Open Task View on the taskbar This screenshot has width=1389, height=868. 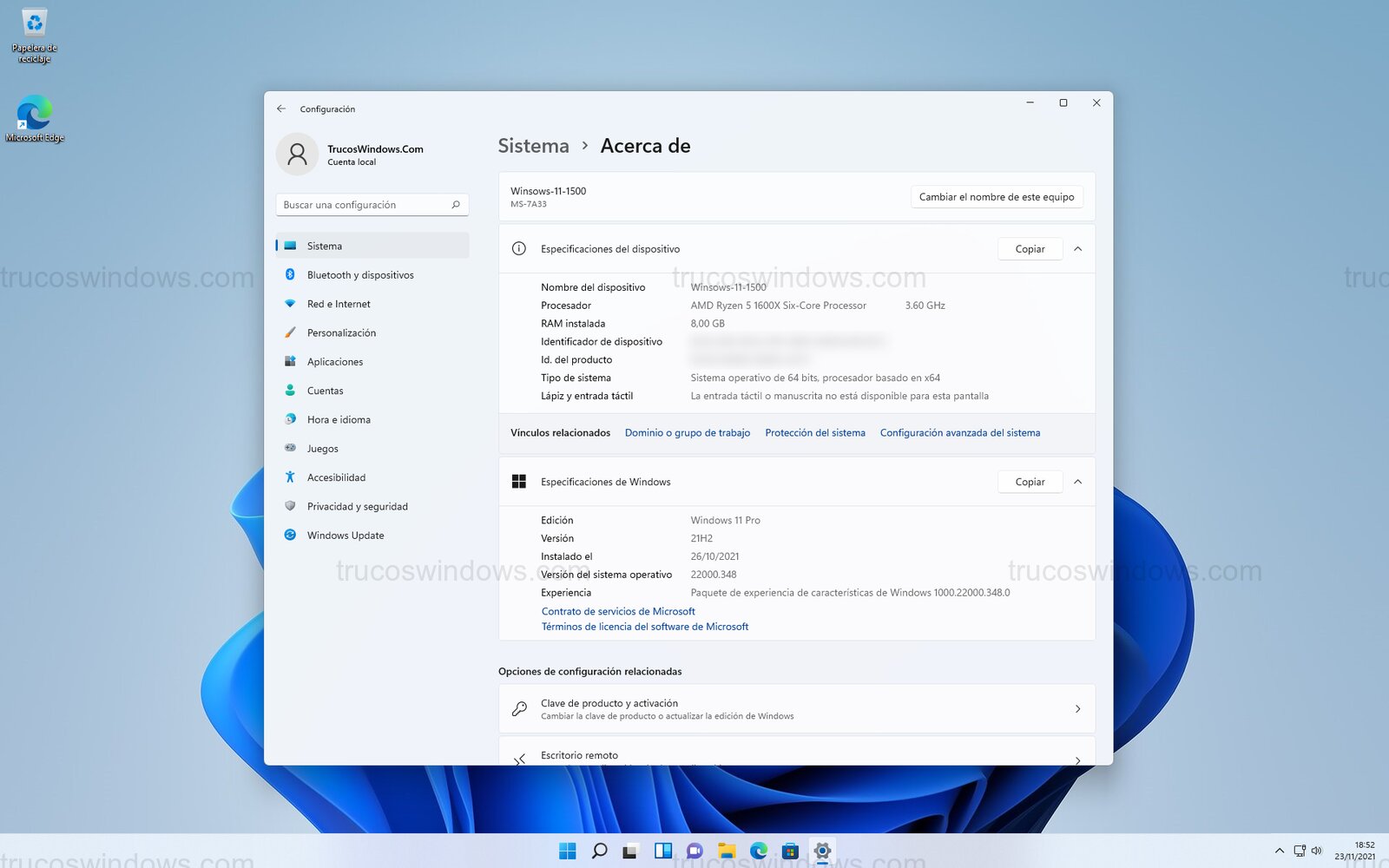click(x=630, y=852)
